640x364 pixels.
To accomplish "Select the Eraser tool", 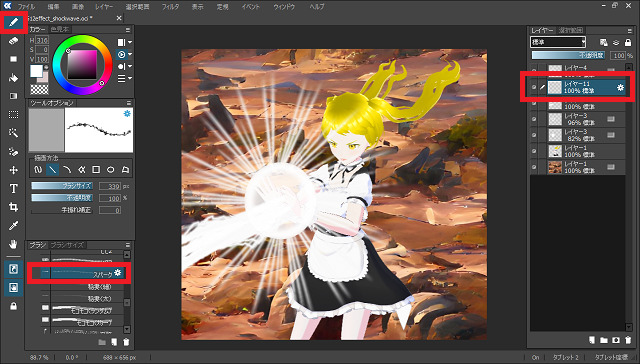I will pos(13,41).
